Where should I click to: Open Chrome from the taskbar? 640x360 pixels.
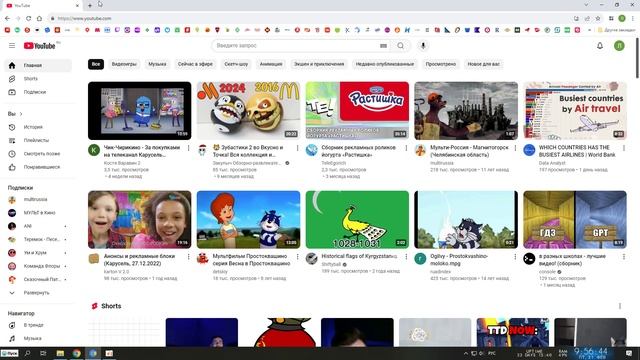[77, 353]
